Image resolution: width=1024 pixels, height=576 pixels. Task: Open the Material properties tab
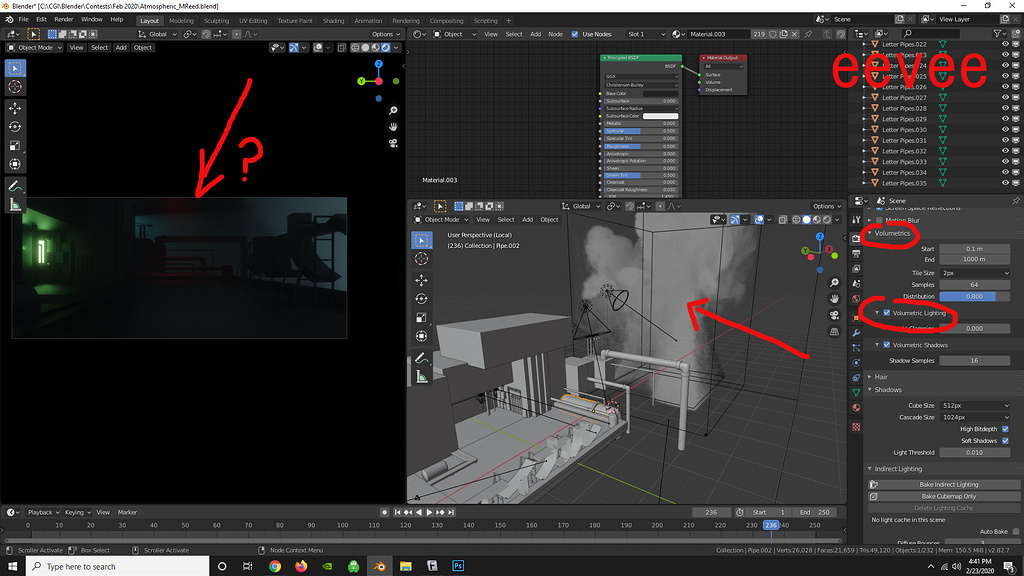pos(856,408)
